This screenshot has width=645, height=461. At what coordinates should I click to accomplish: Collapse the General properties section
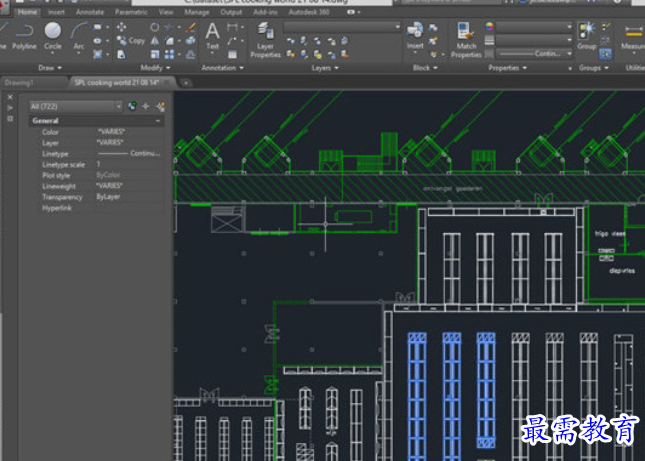click(x=158, y=121)
